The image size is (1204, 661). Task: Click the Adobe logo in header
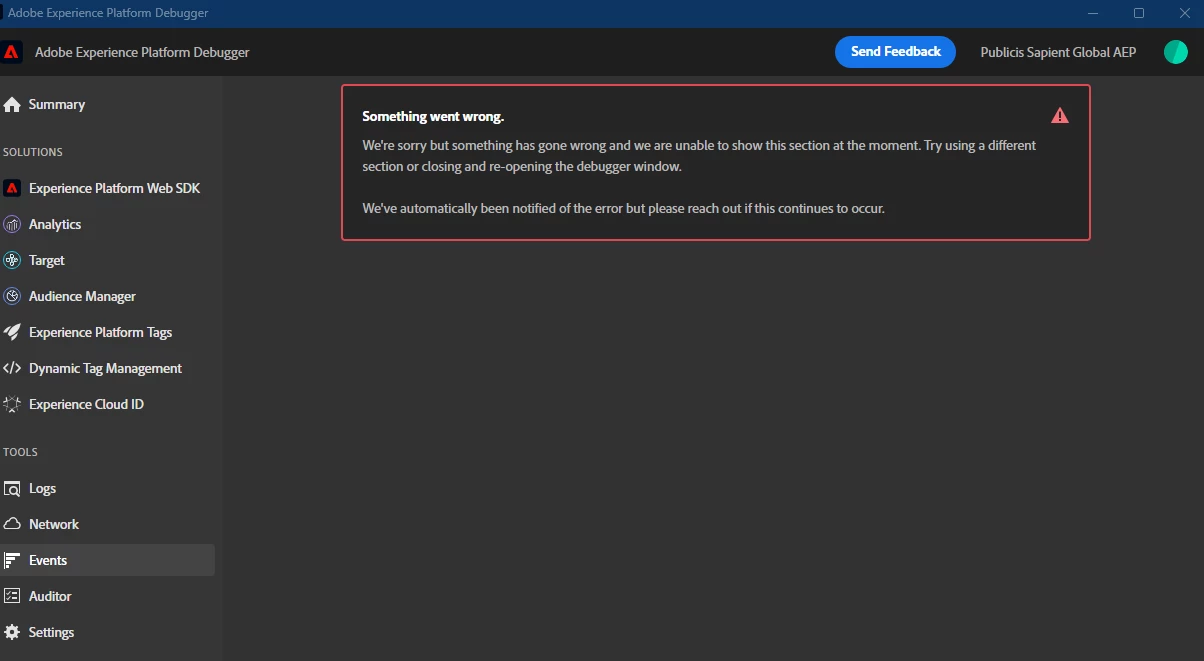click(x=12, y=52)
